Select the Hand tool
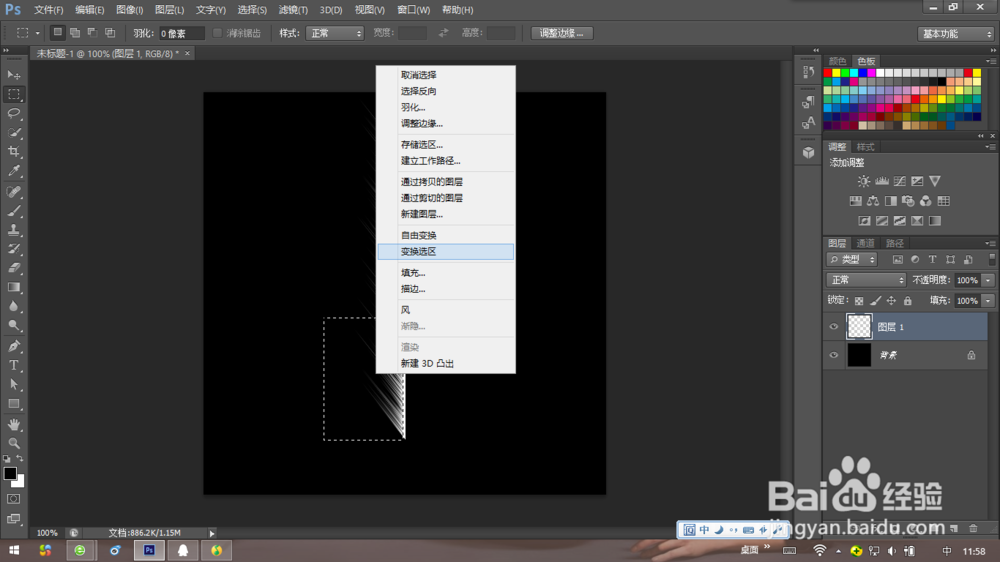The height and width of the screenshot is (562, 1000). [13, 424]
